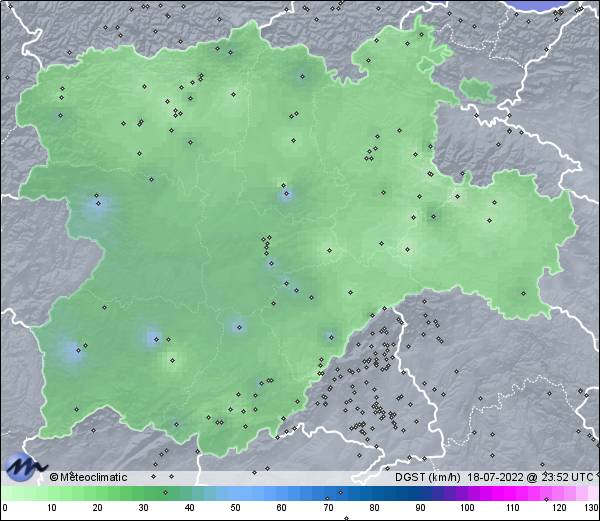Click the scale label 120

coord(559,508)
